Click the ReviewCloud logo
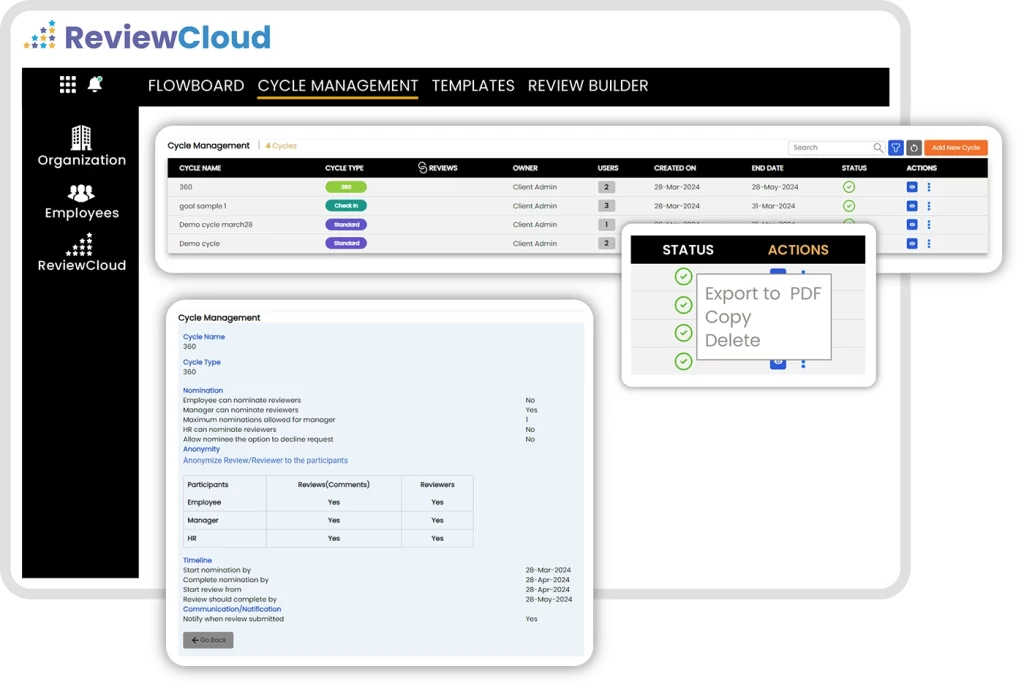Viewport: 1024px width, 688px height. (147, 37)
